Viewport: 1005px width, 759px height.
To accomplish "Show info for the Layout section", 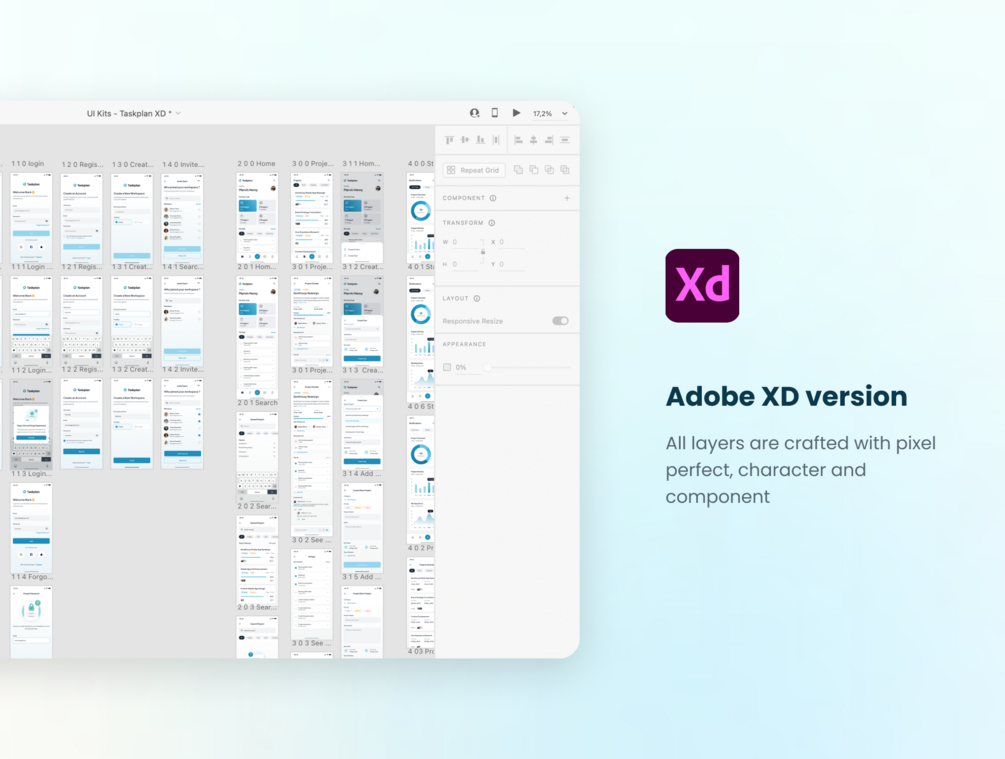I will tap(477, 299).
